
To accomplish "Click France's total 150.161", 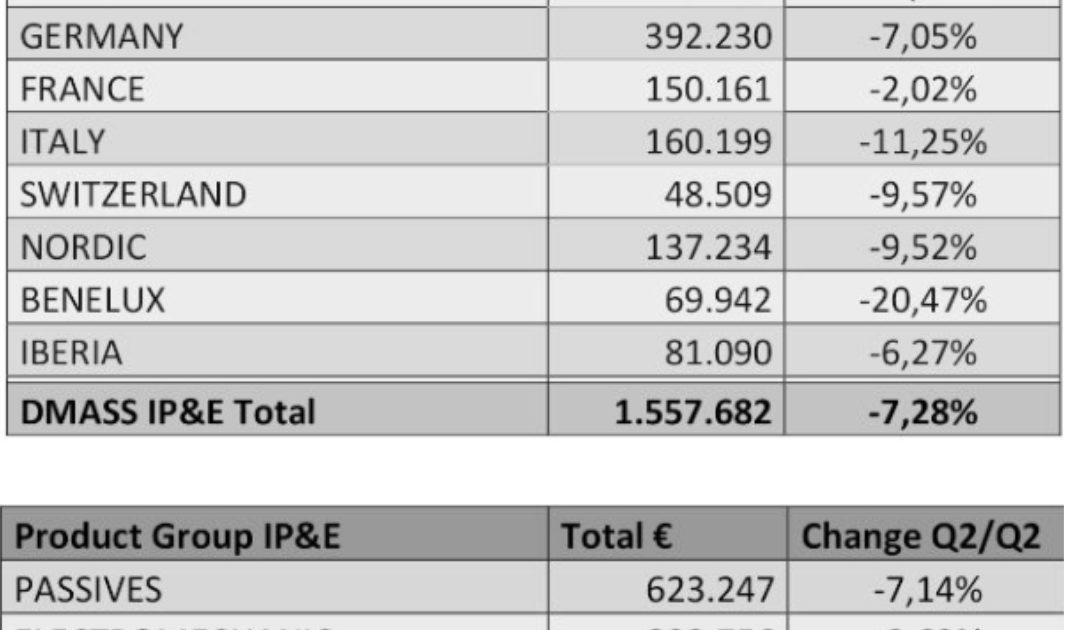I will 708,89.
